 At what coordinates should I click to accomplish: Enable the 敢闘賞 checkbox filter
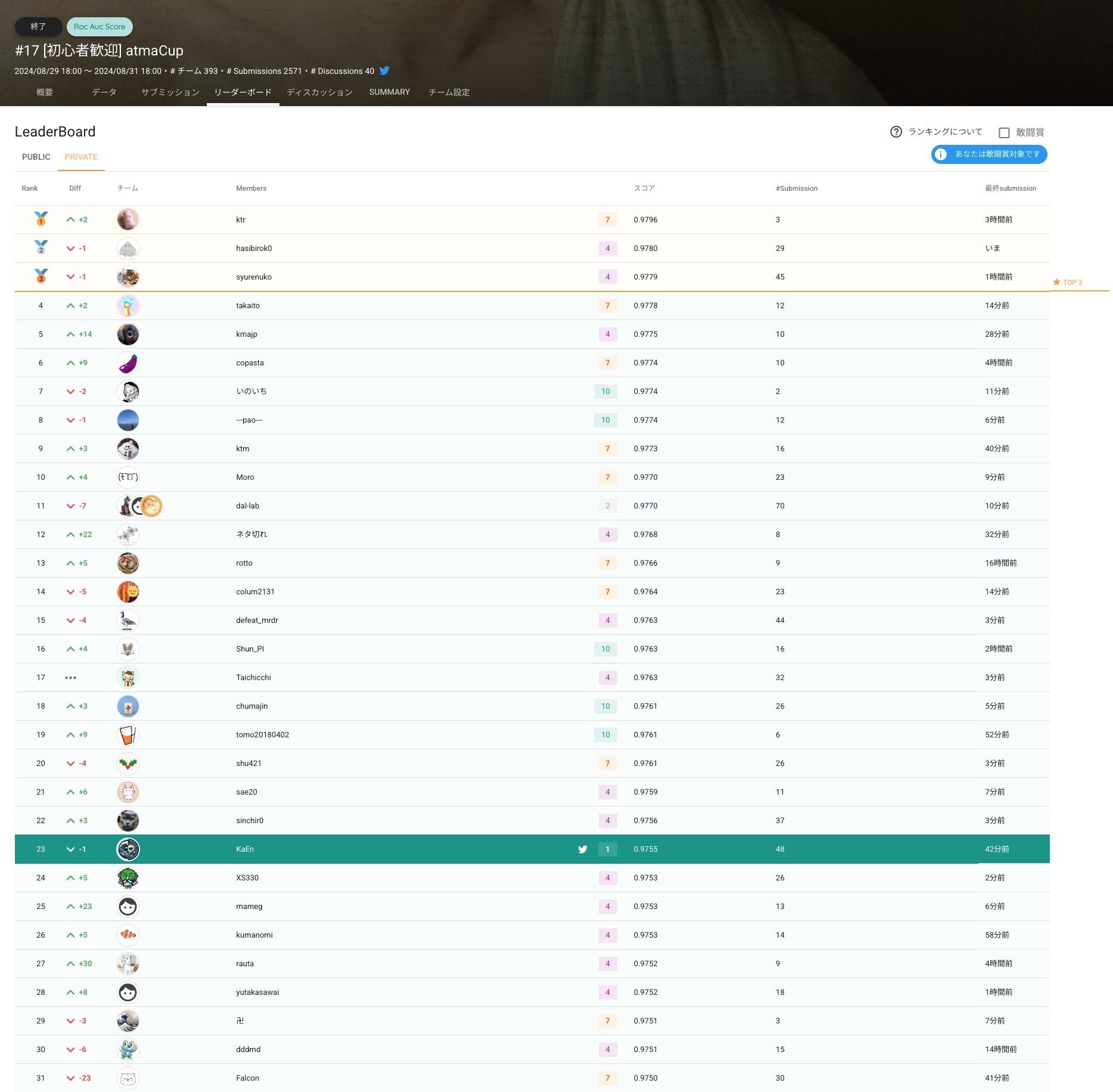[1004, 132]
